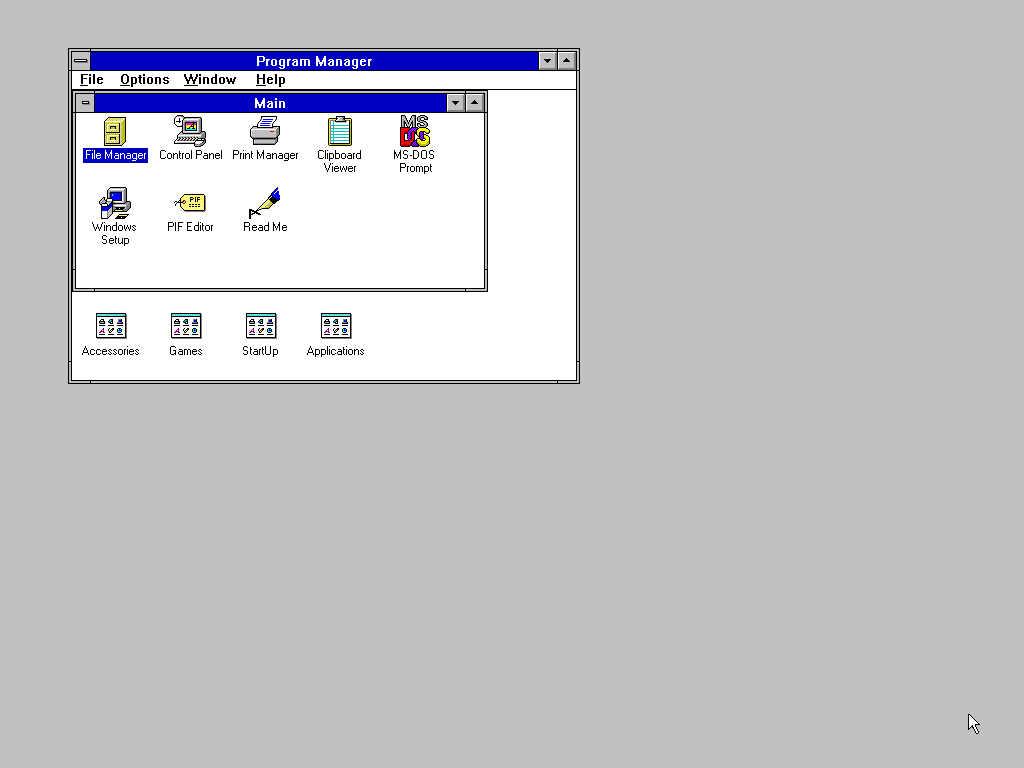
Task: Select the StartUp program group icon
Action: 261,326
